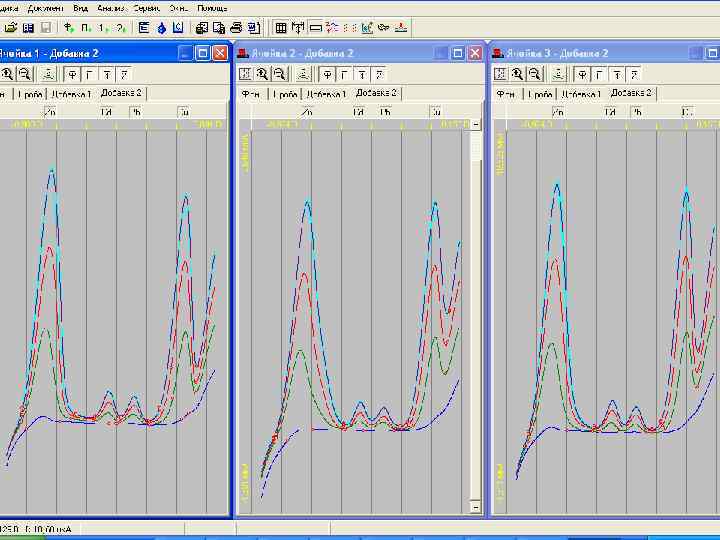The height and width of the screenshot is (540, 720).
Task: Open the Сервис menu
Action: (147, 8)
